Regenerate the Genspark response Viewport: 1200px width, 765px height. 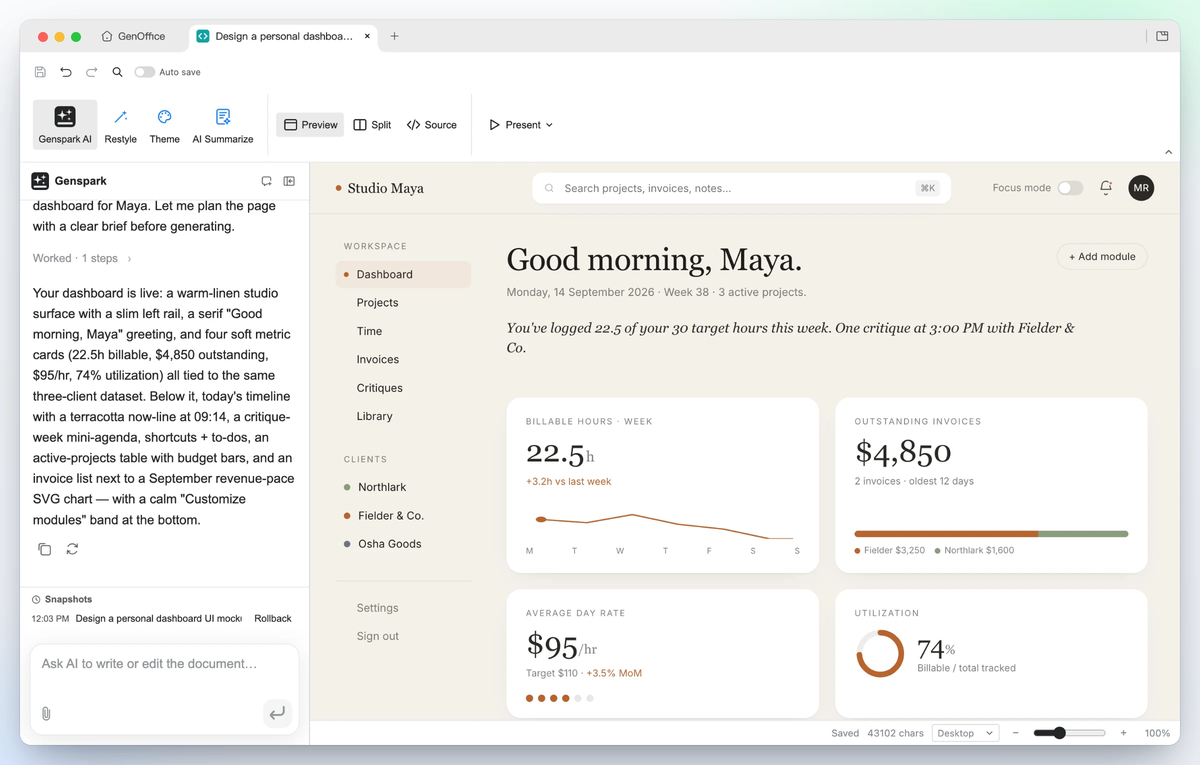tap(72, 549)
